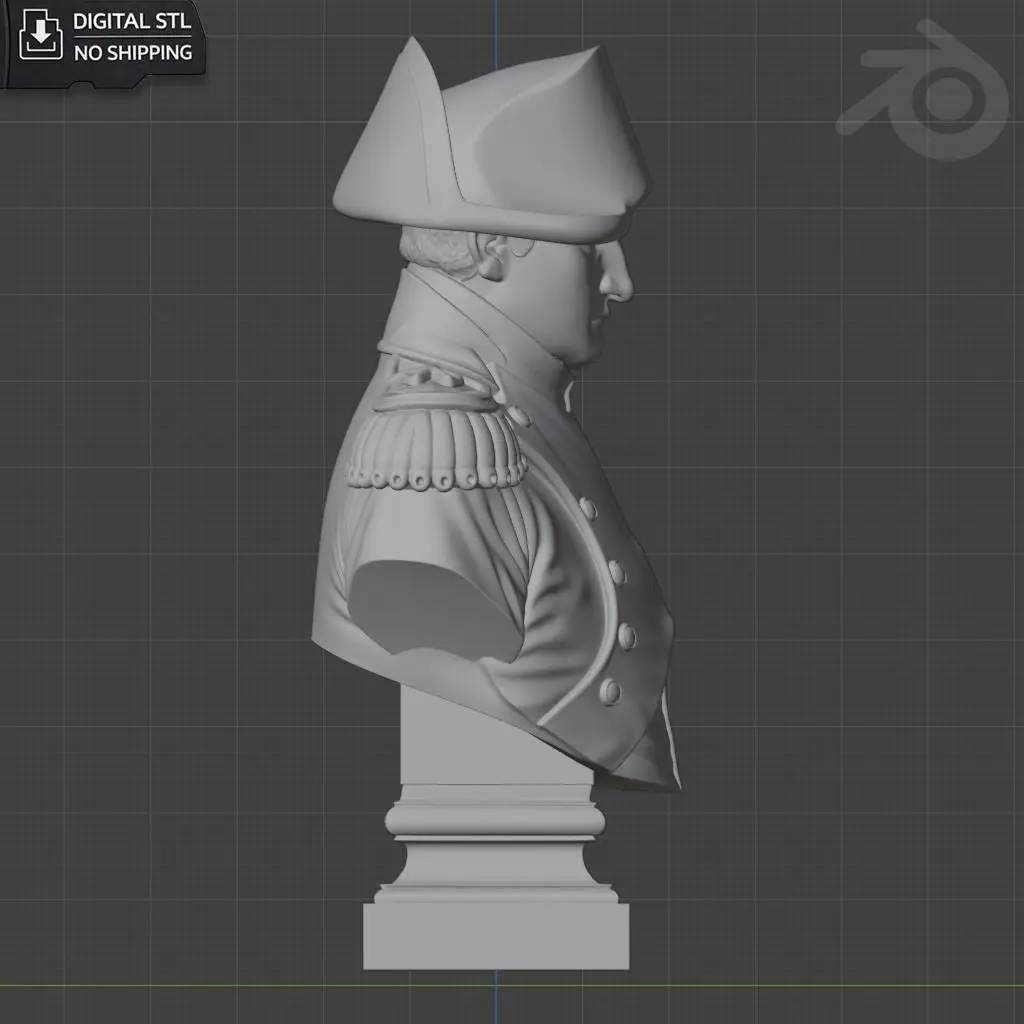Click the download icon in the badge
Viewport: 1024px width, 1024px height.
coord(40,35)
